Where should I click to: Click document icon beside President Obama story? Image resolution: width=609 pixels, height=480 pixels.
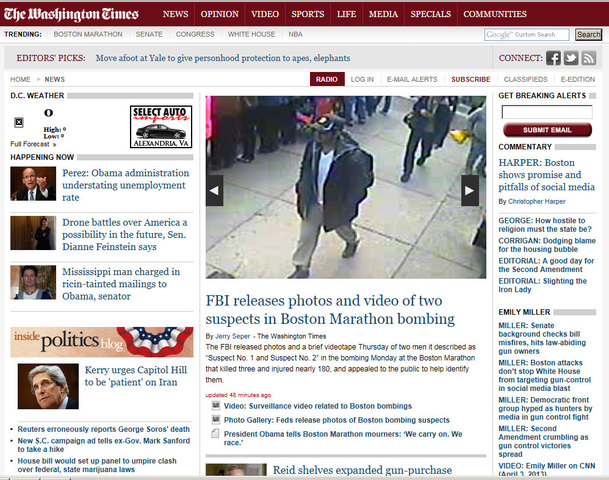pyautogui.click(x=215, y=433)
